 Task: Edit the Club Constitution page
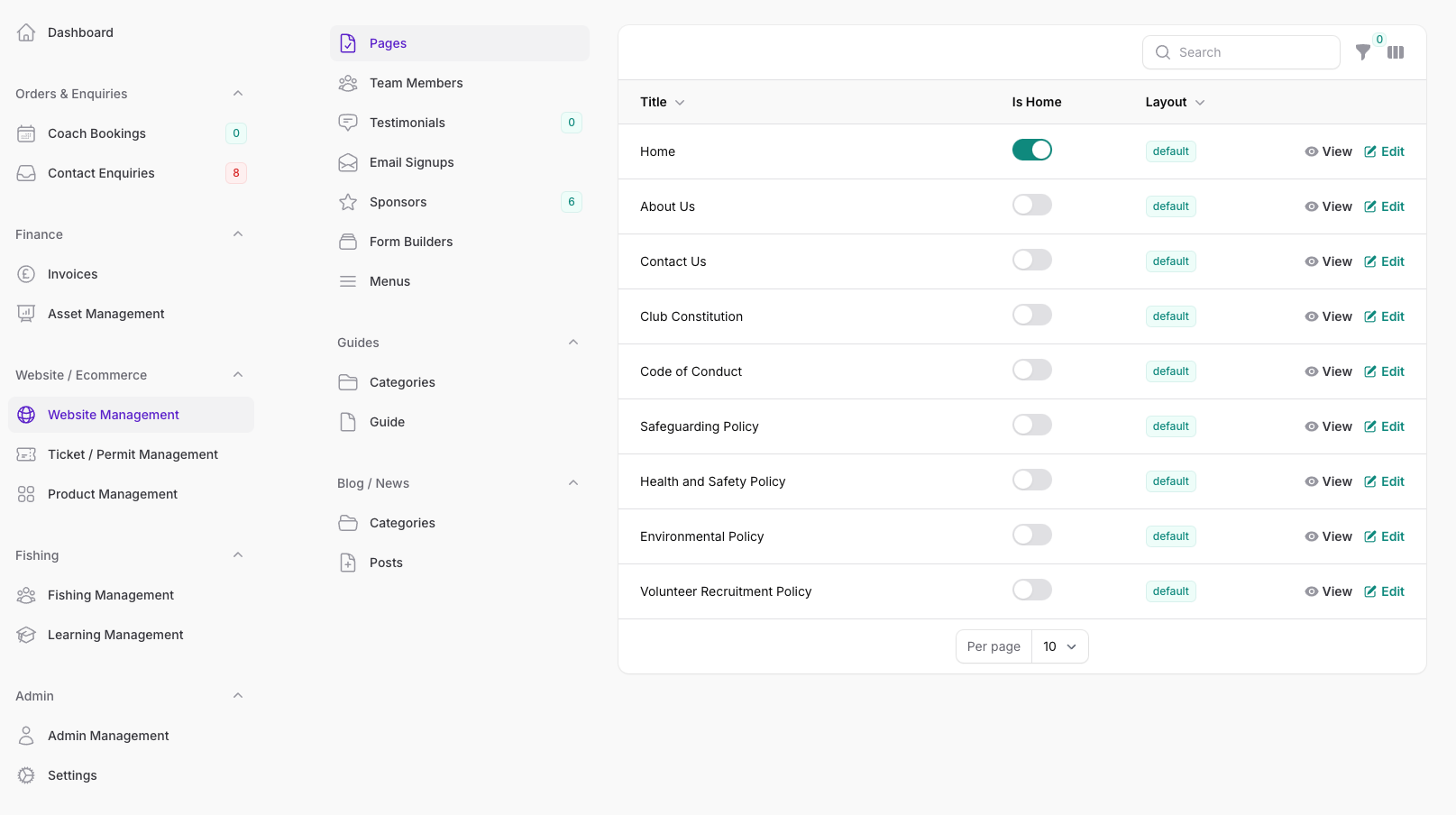pos(1384,316)
